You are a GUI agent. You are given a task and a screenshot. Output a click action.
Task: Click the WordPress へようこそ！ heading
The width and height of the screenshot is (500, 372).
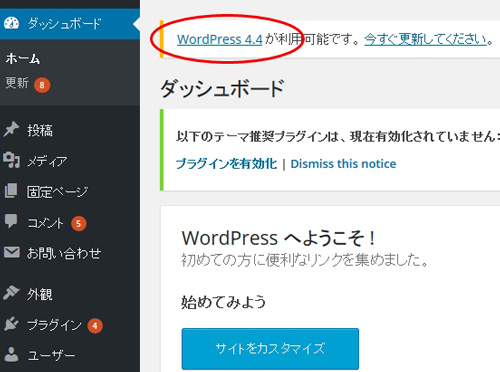coord(279,238)
